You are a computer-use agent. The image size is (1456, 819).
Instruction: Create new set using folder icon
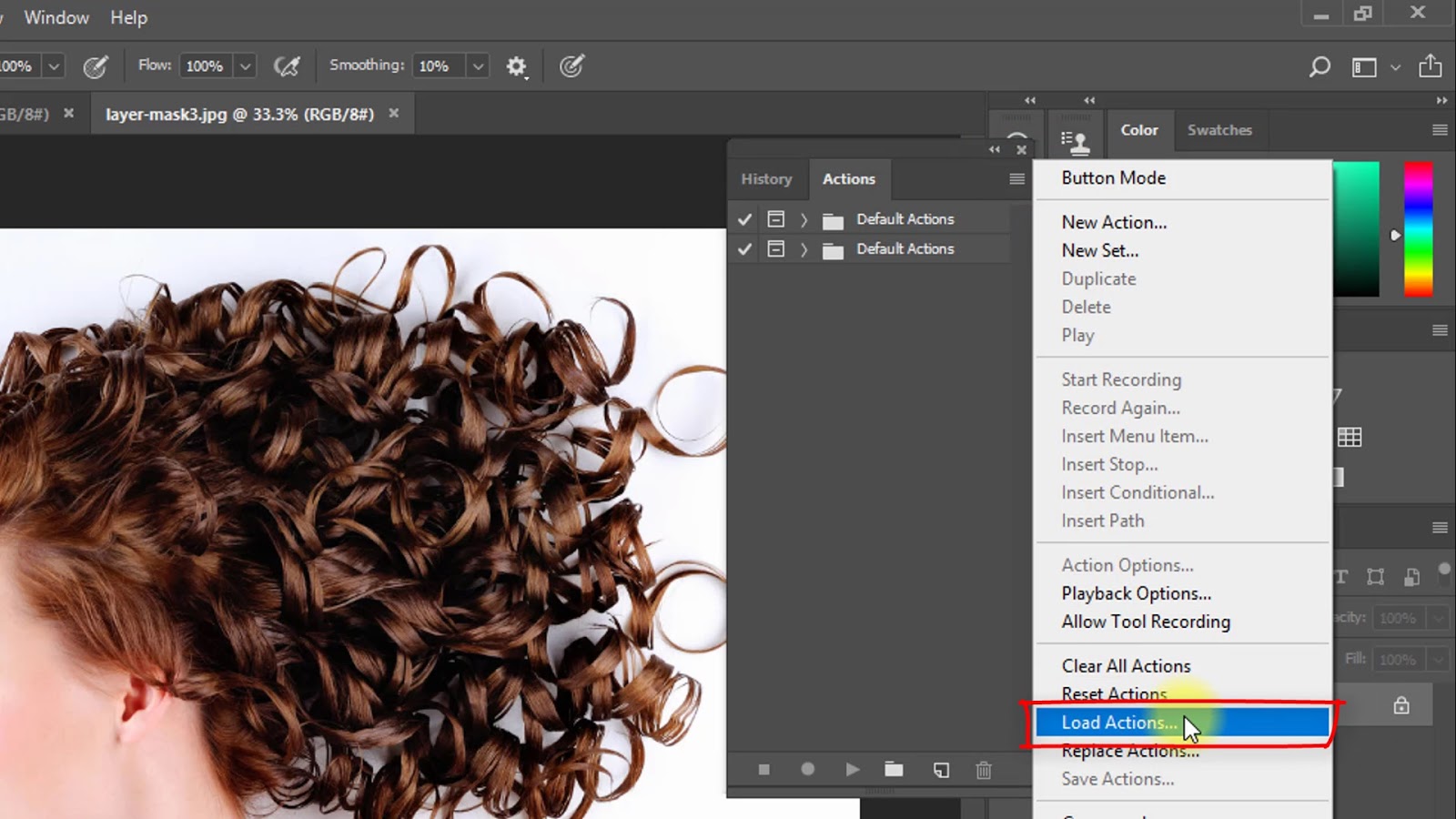tap(894, 770)
